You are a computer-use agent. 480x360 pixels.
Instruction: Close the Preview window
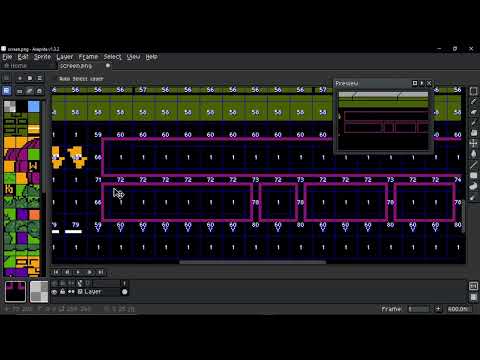coord(429,83)
